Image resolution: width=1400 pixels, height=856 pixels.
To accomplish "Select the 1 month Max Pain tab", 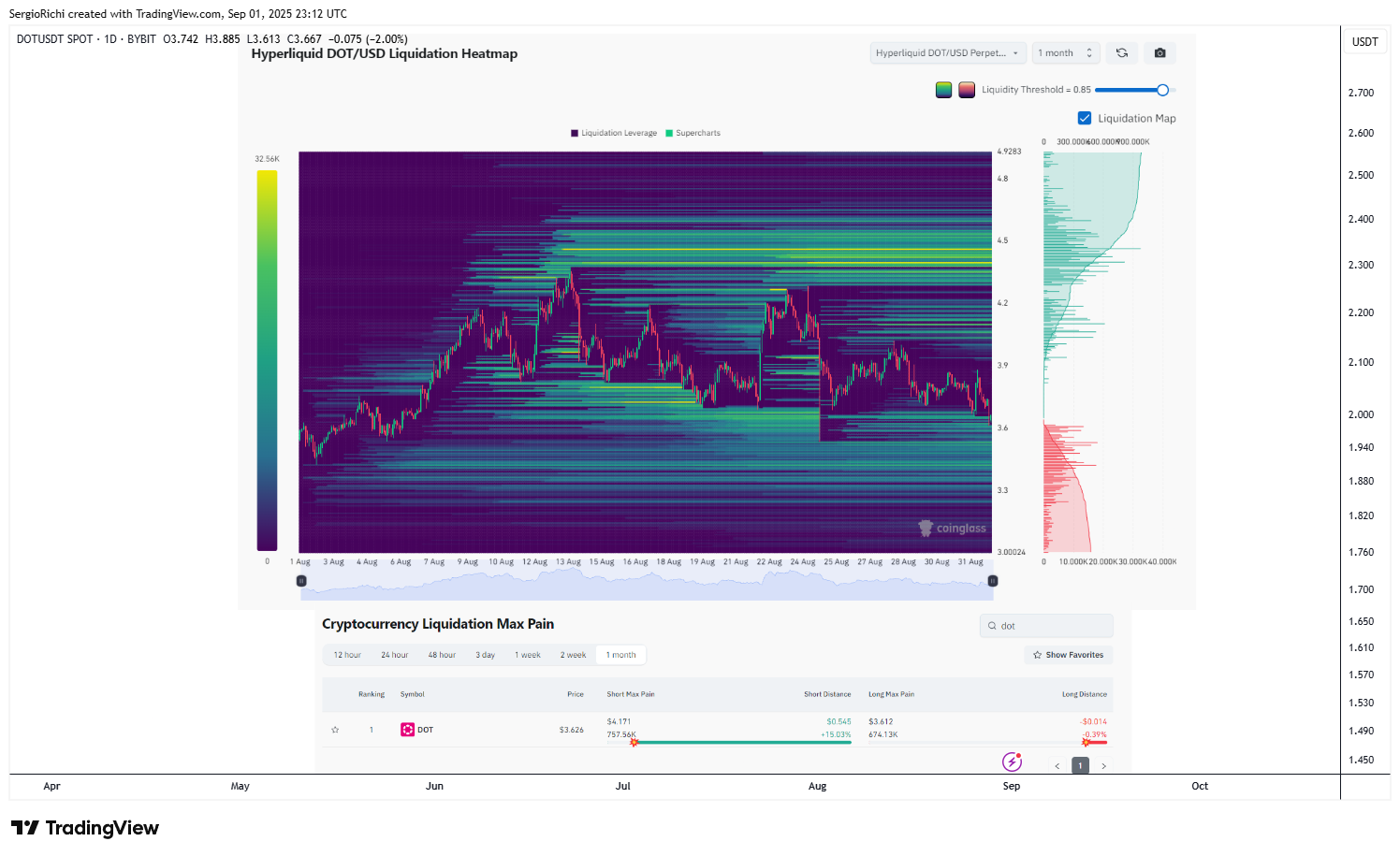I will coord(620,655).
